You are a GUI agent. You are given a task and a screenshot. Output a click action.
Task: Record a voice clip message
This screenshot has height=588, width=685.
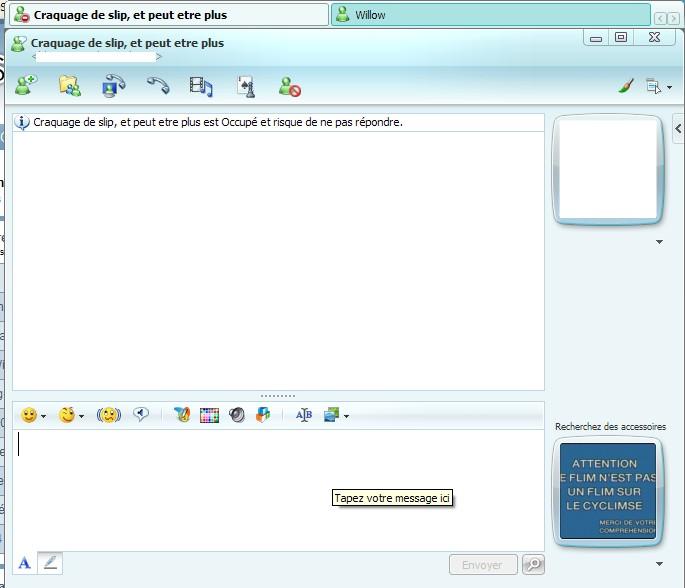[141, 414]
